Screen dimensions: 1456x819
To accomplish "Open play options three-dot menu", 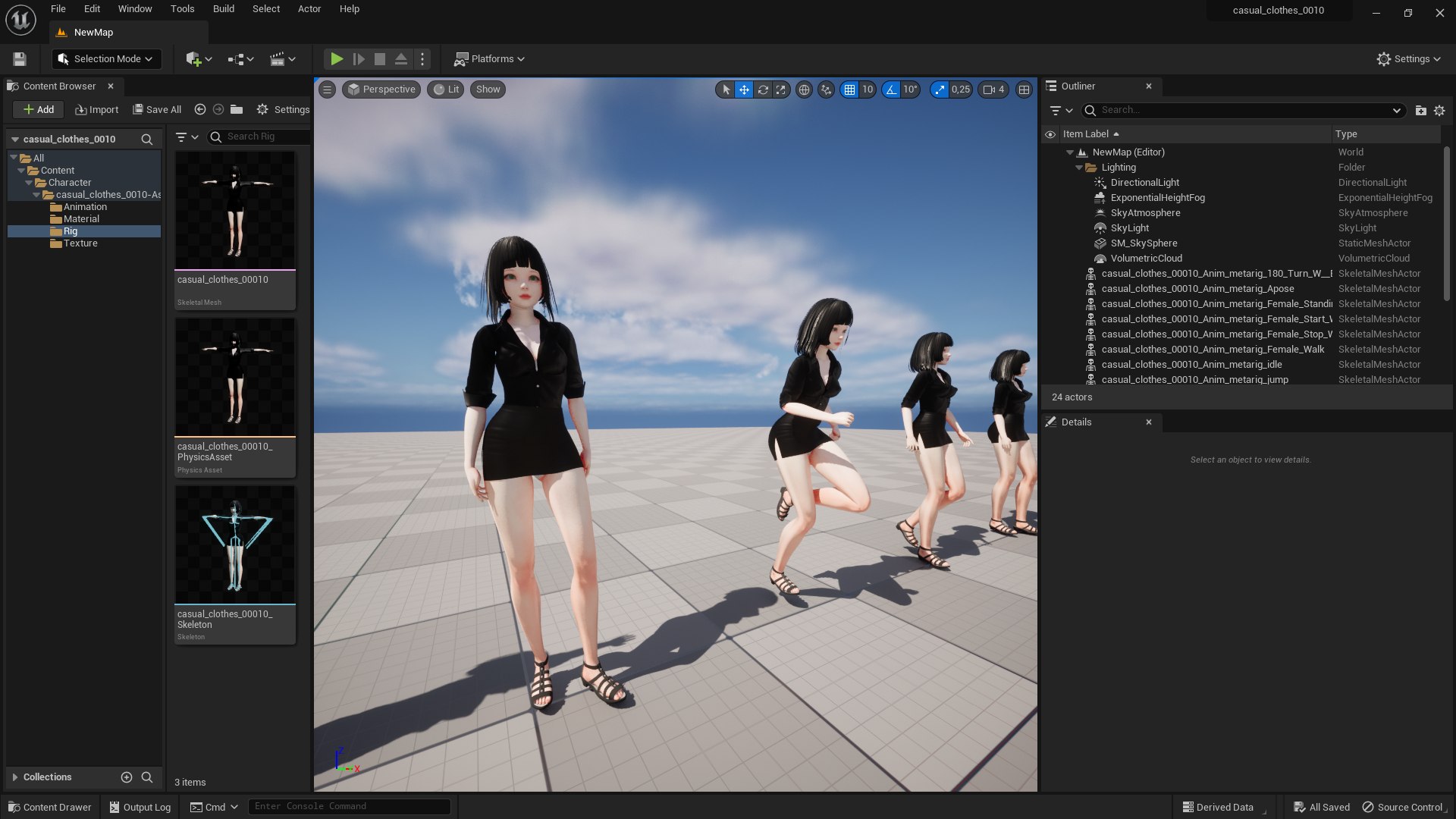I will point(422,59).
